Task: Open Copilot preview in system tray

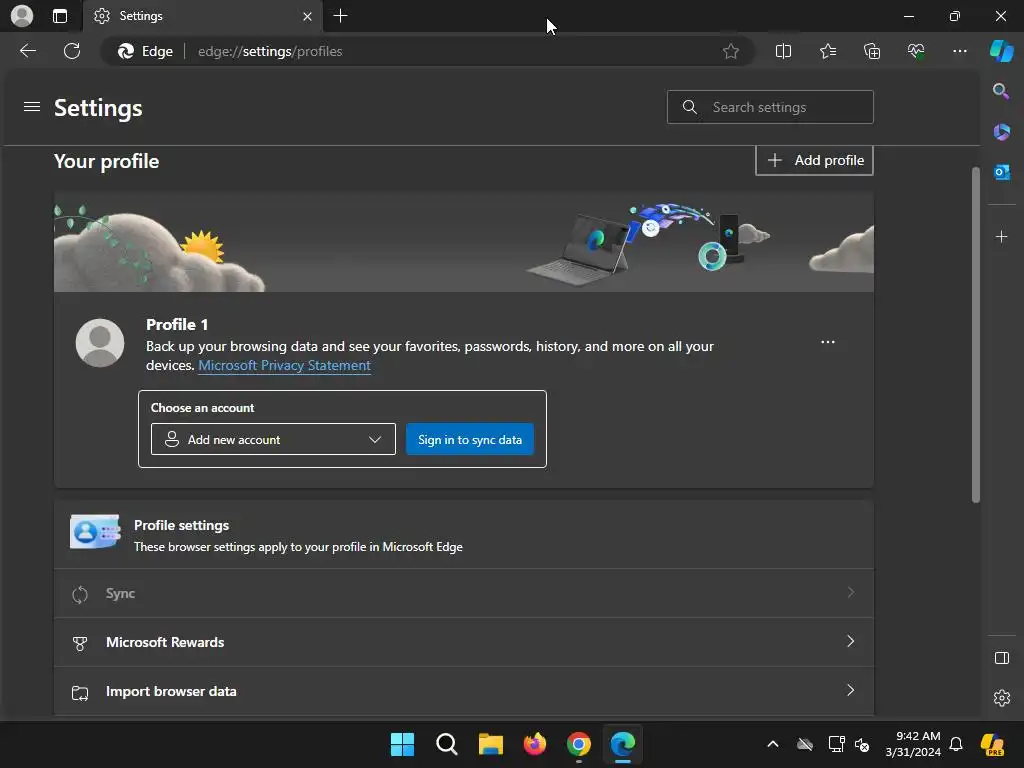Action: point(992,744)
